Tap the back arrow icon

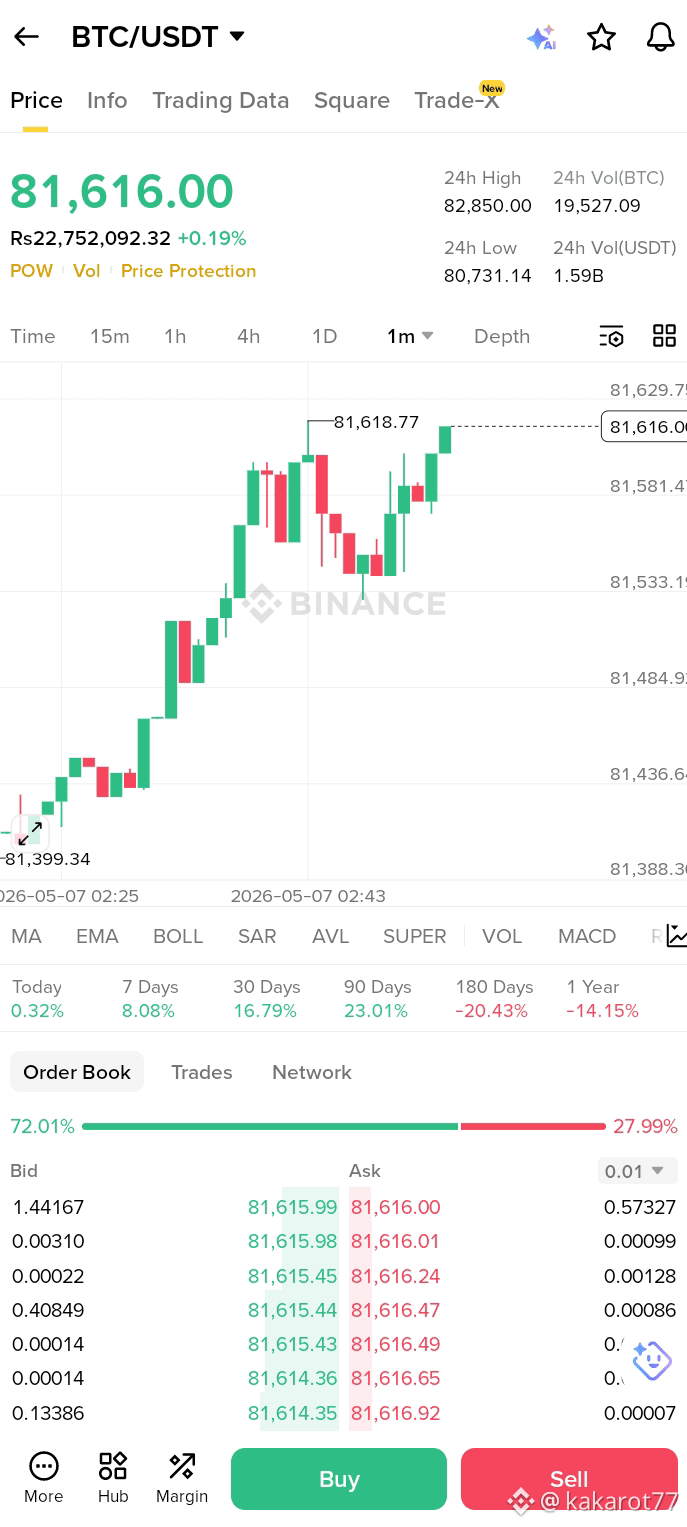coord(26,37)
